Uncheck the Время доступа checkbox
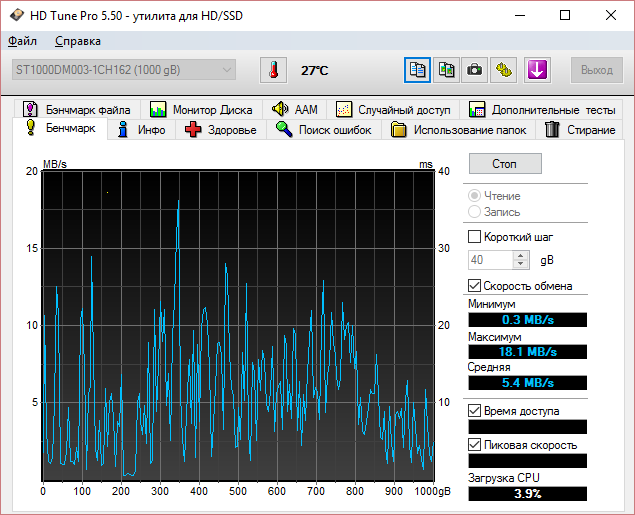Image resolution: width=635 pixels, height=515 pixels. pos(475,411)
